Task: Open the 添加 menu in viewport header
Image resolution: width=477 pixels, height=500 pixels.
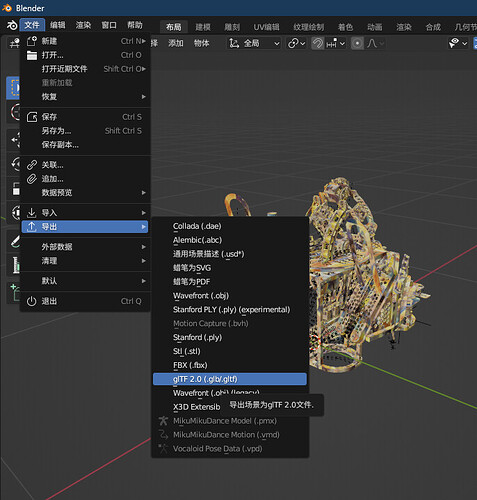Action: click(x=176, y=43)
